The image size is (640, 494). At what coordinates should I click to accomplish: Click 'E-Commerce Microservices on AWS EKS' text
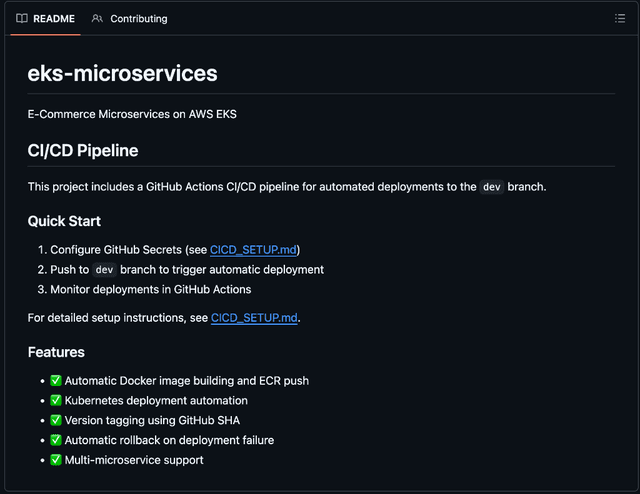click(132, 114)
